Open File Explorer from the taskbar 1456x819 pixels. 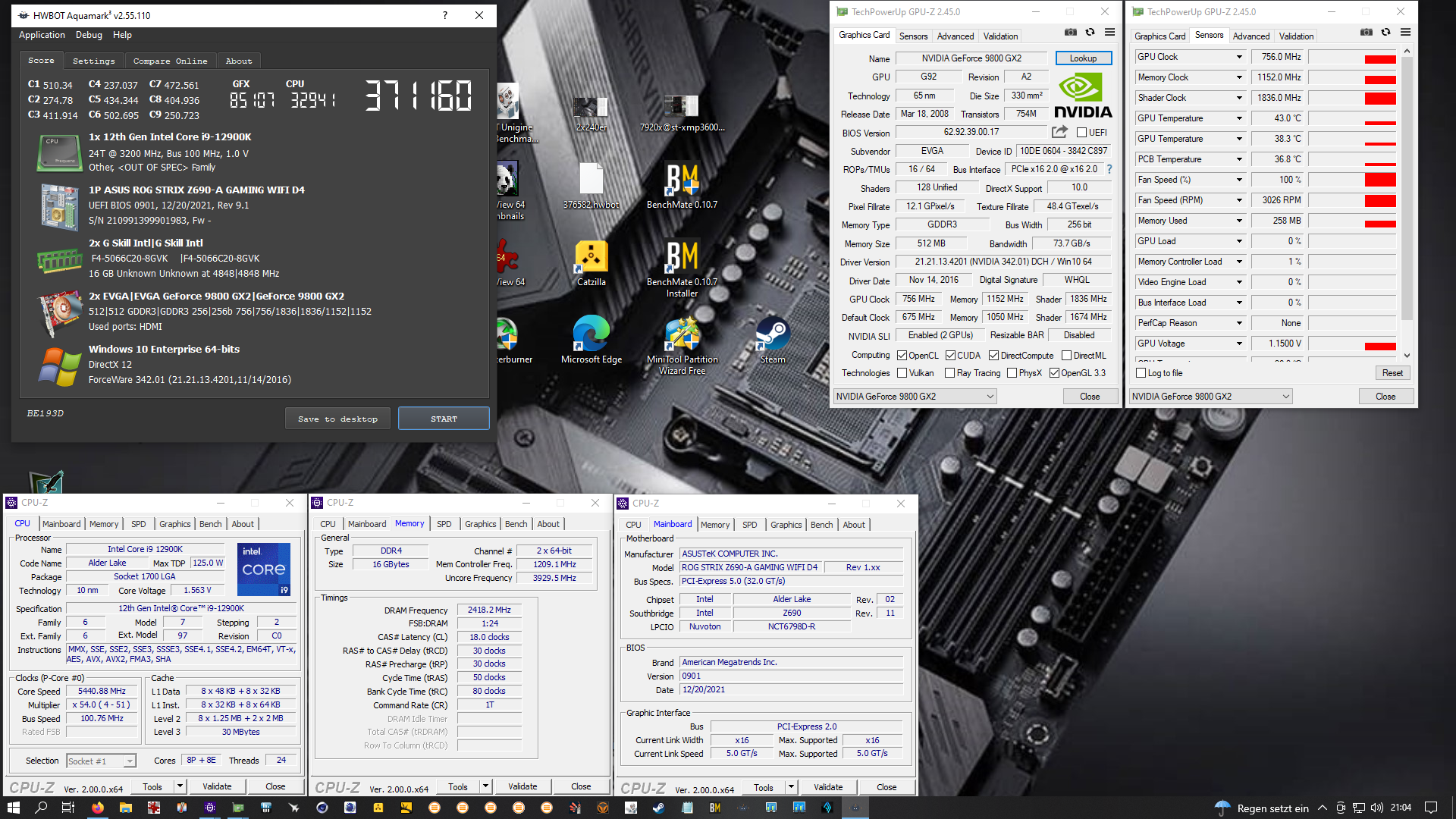click(x=126, y=808)
